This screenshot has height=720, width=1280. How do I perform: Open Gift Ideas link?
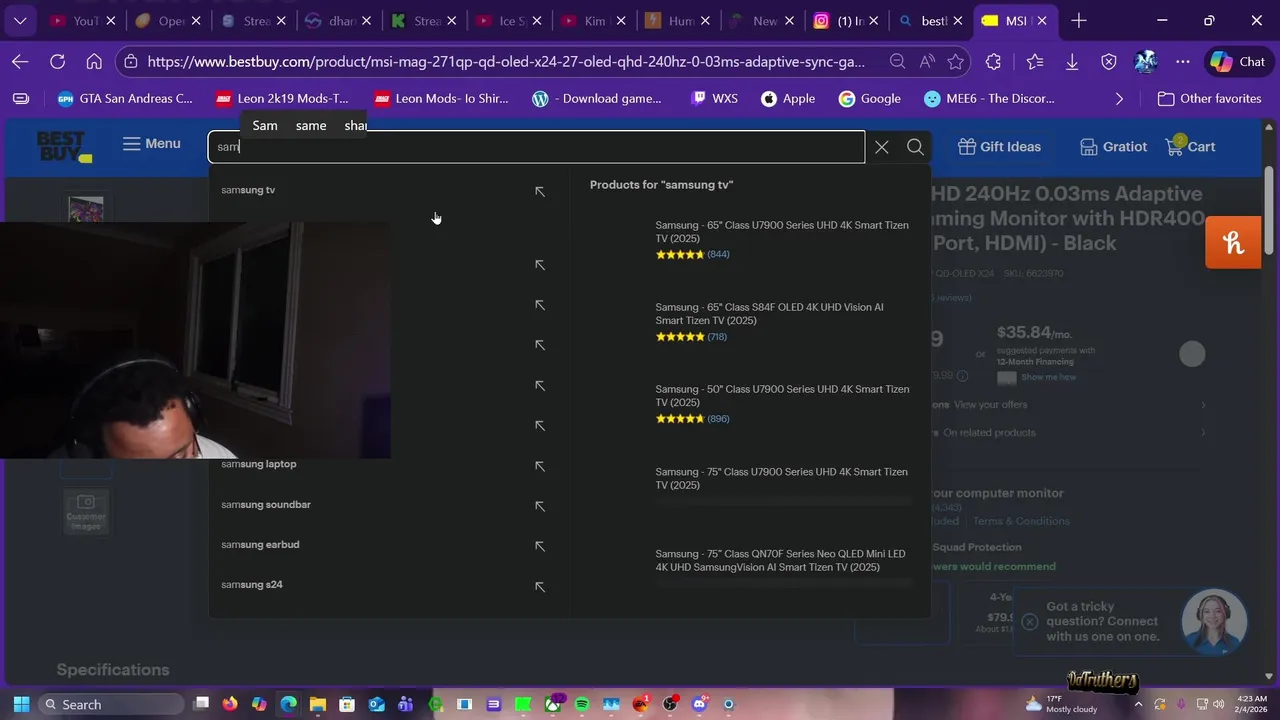[999, 146]
